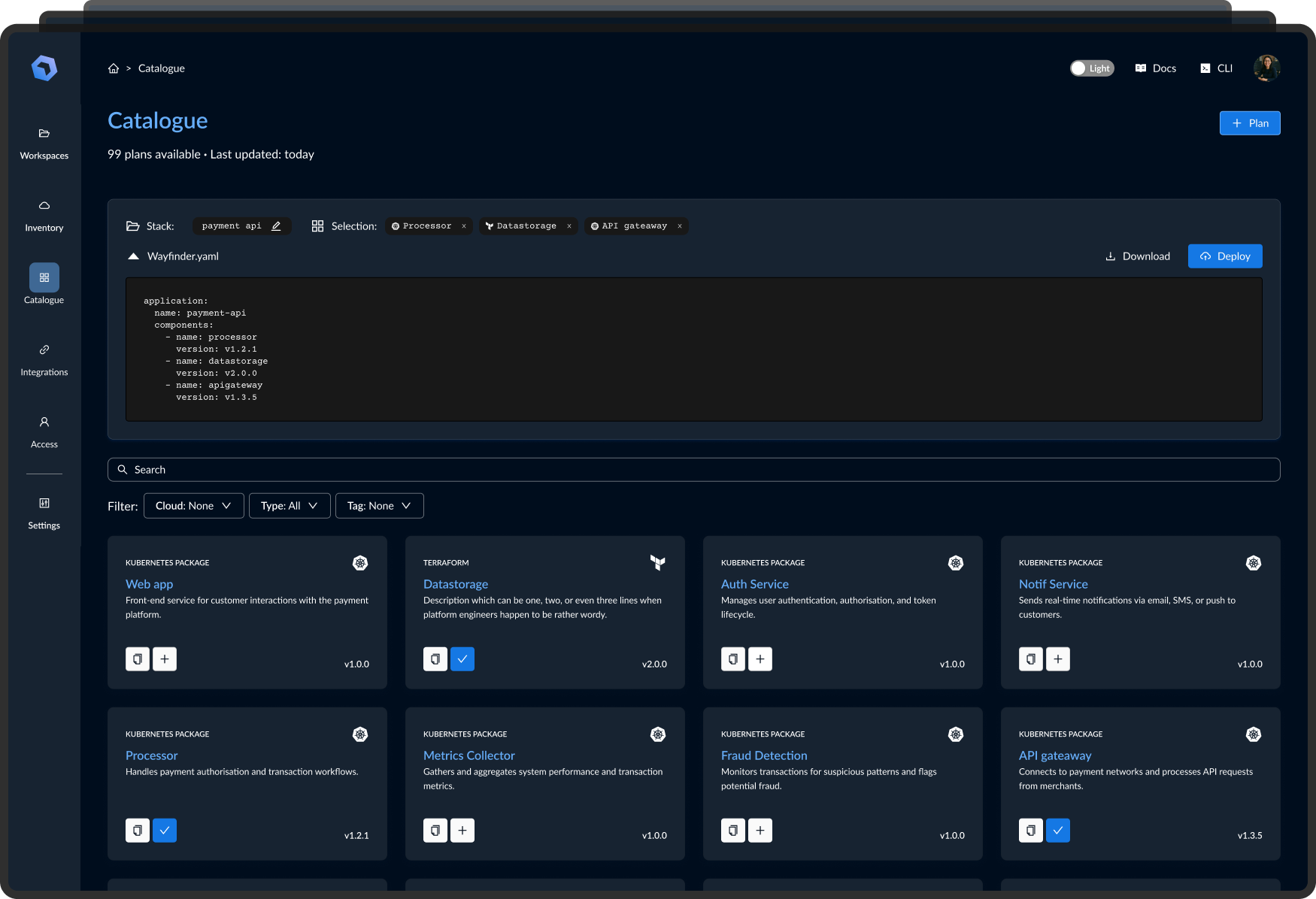1316x899 pixels.
Task: Copy the Web app package
Action: pos(138,659)
